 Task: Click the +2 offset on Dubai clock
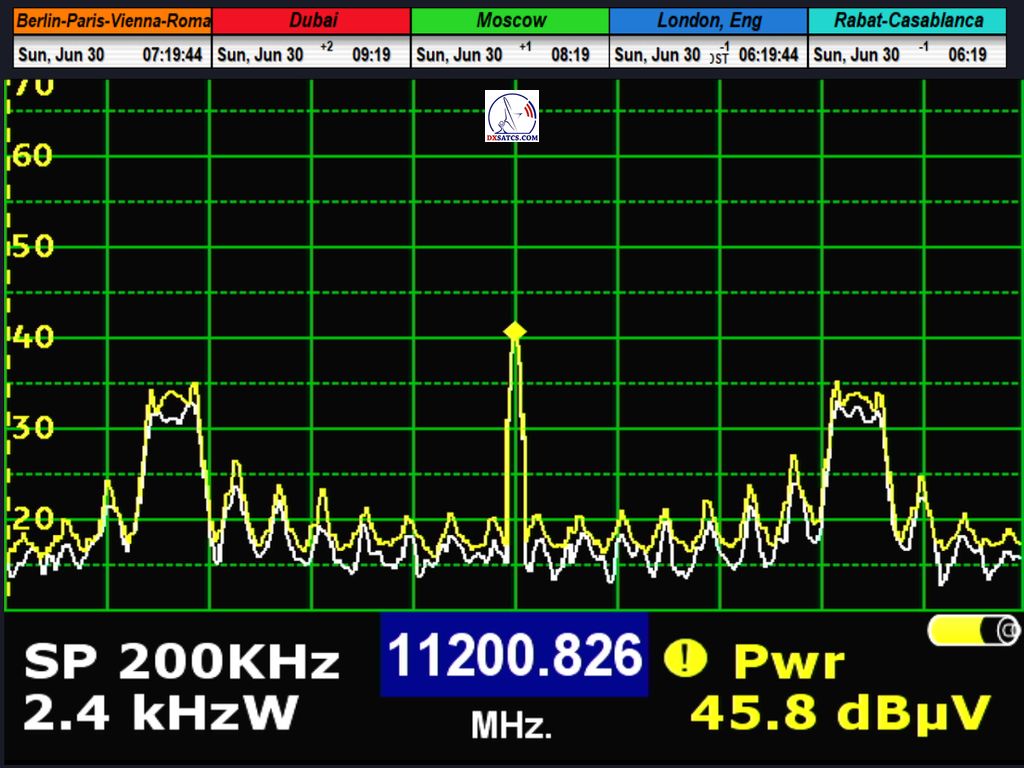coord(327,47)
